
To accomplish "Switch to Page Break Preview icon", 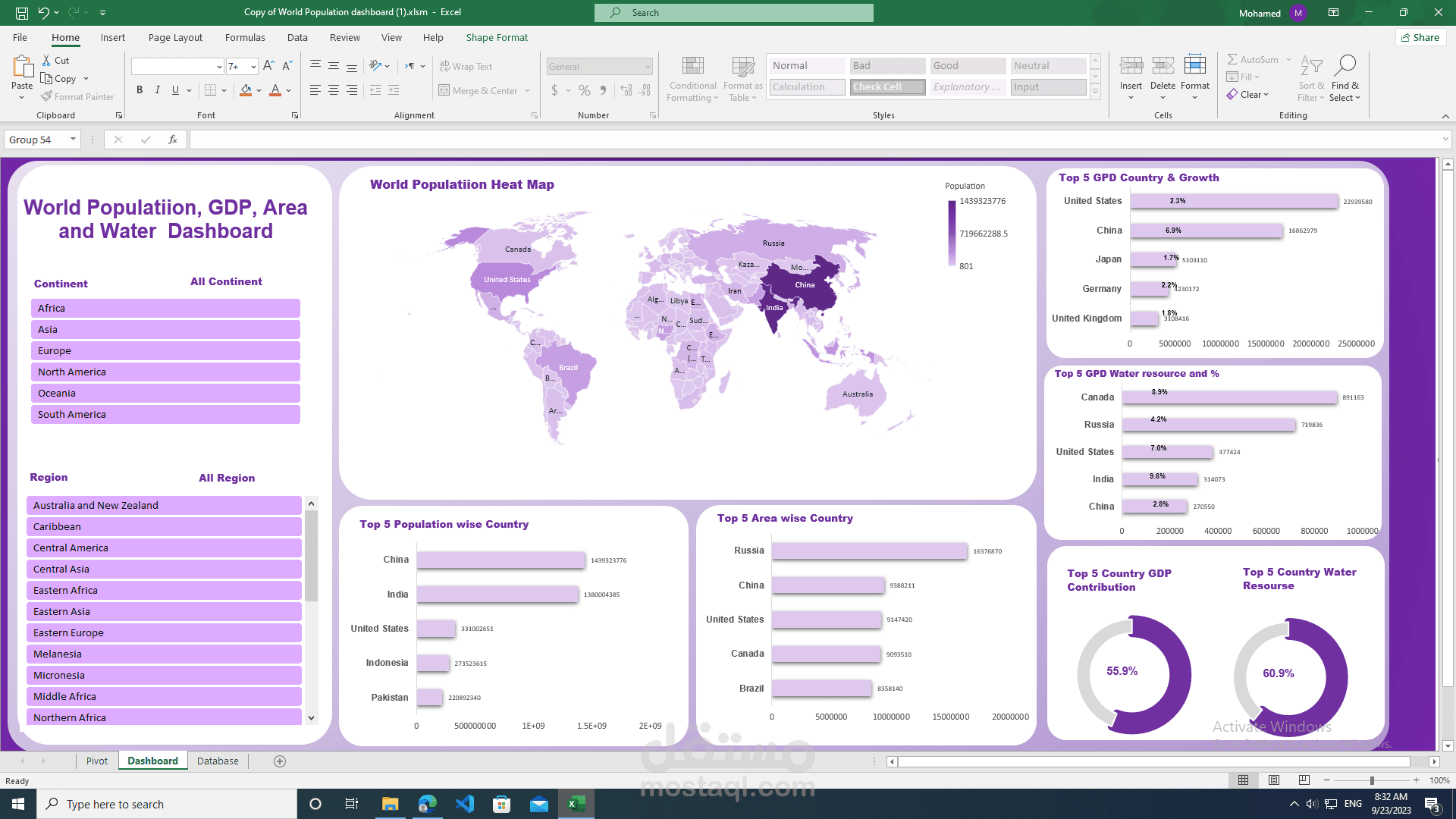I will click(x=1304, y=780).
